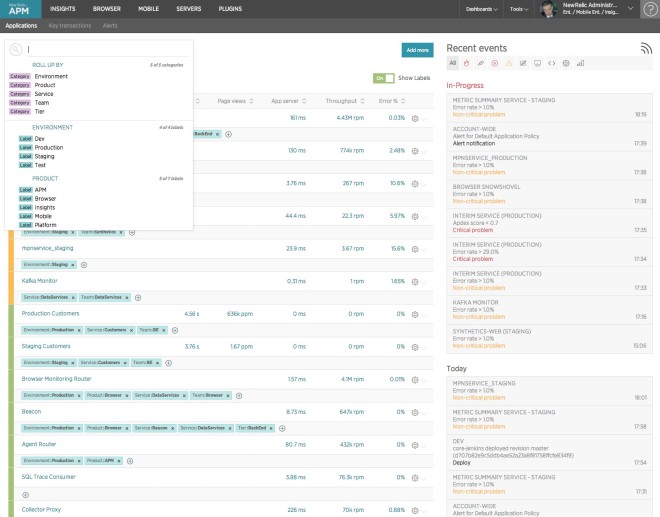The width and height of the screenshot is (660, 517).
Task: Open the MOBILE menu
Action: [x=149, y=9]
